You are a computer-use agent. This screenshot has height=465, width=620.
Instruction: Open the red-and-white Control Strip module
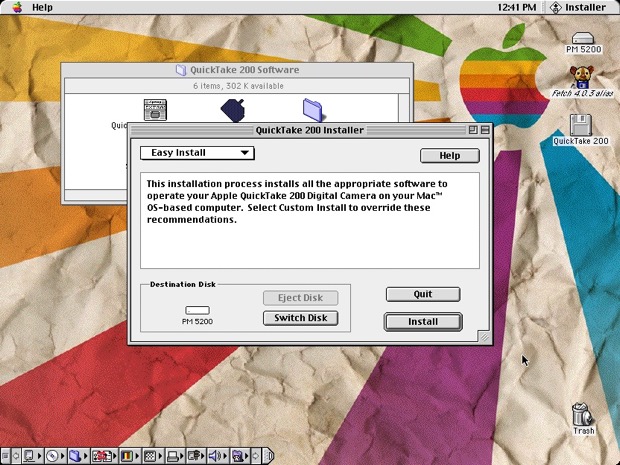click(x=104, y=456)
